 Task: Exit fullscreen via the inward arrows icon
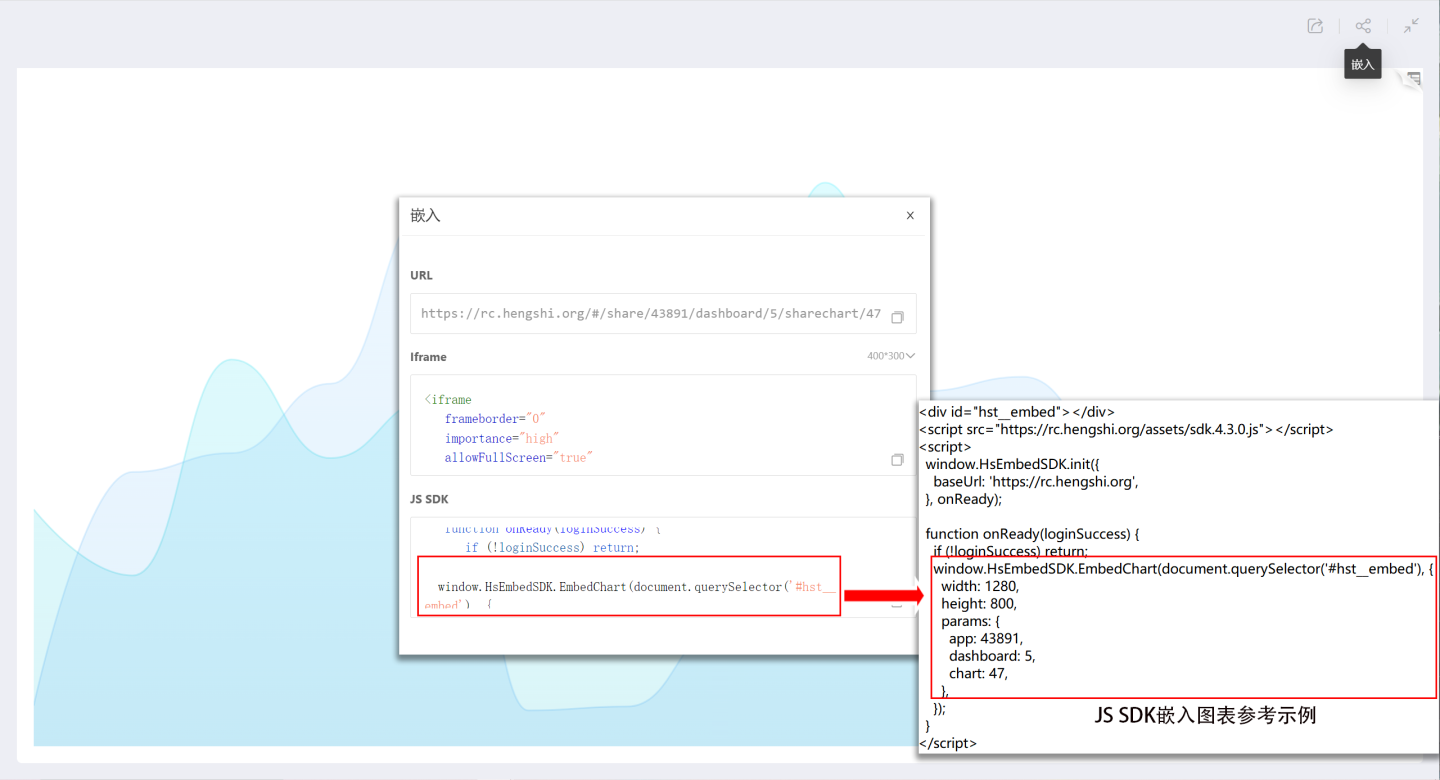pos(1411,26)
